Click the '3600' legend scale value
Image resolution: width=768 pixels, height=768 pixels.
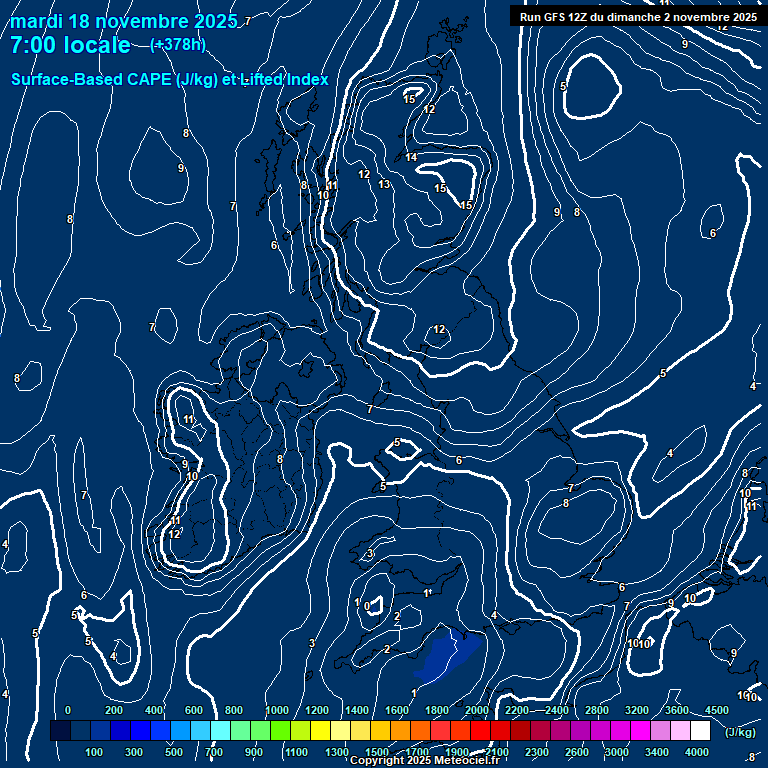pos(677,710)
